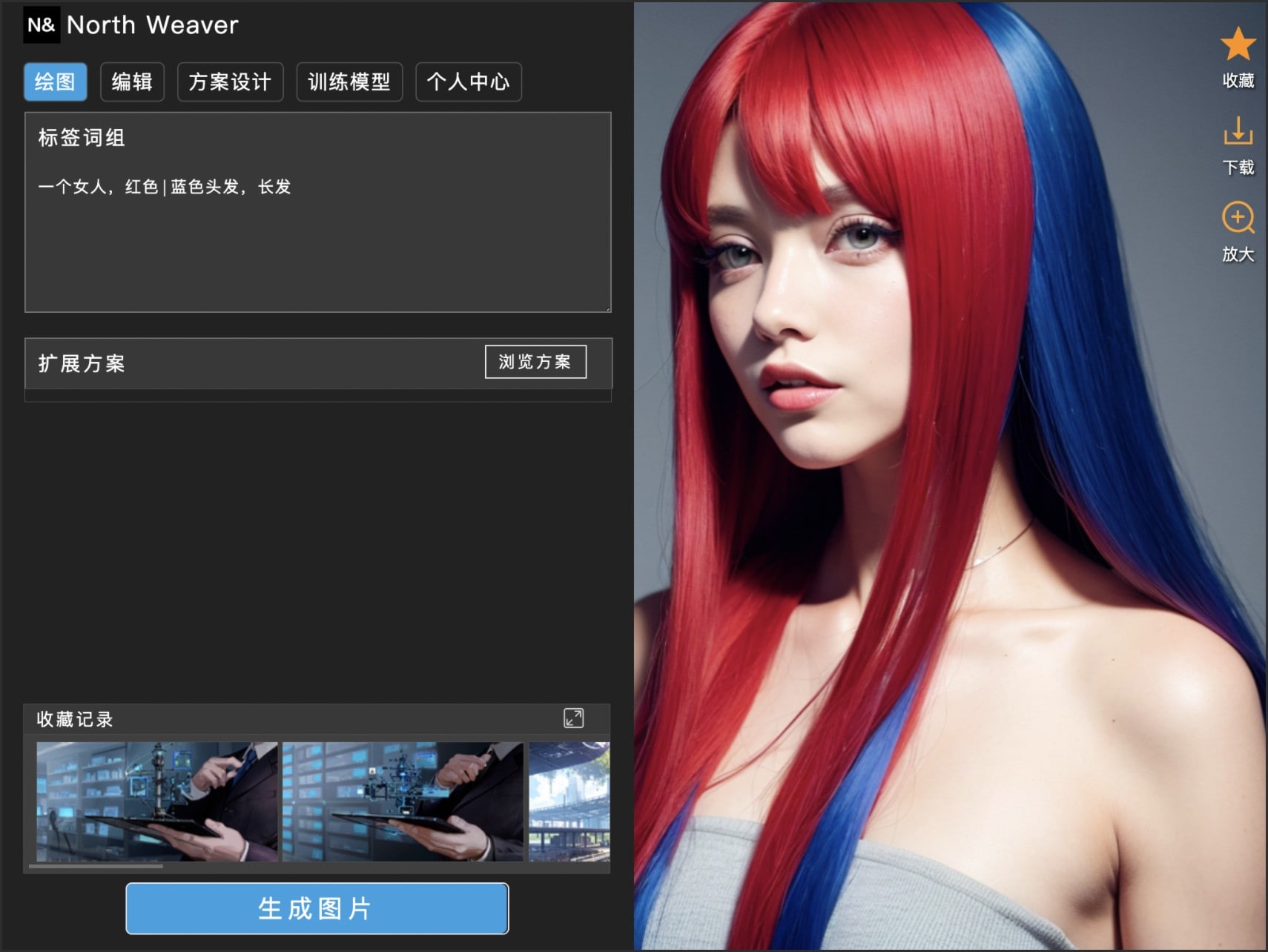Screen dimensions: 1268x952
Task: Switch to the 绘图 tab
Action: [x=56, y=82]
